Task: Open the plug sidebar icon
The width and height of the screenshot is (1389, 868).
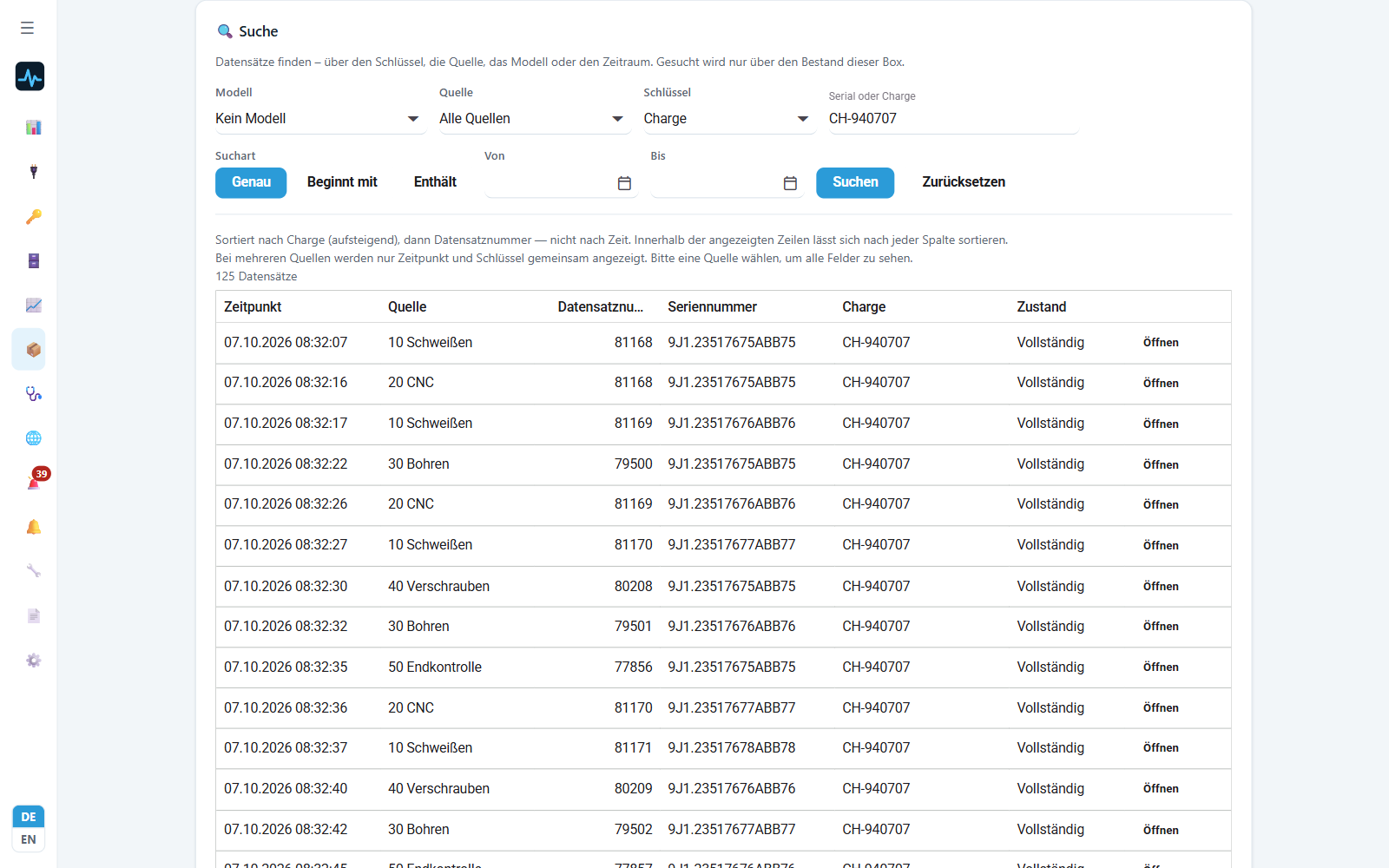Action: 34,172
